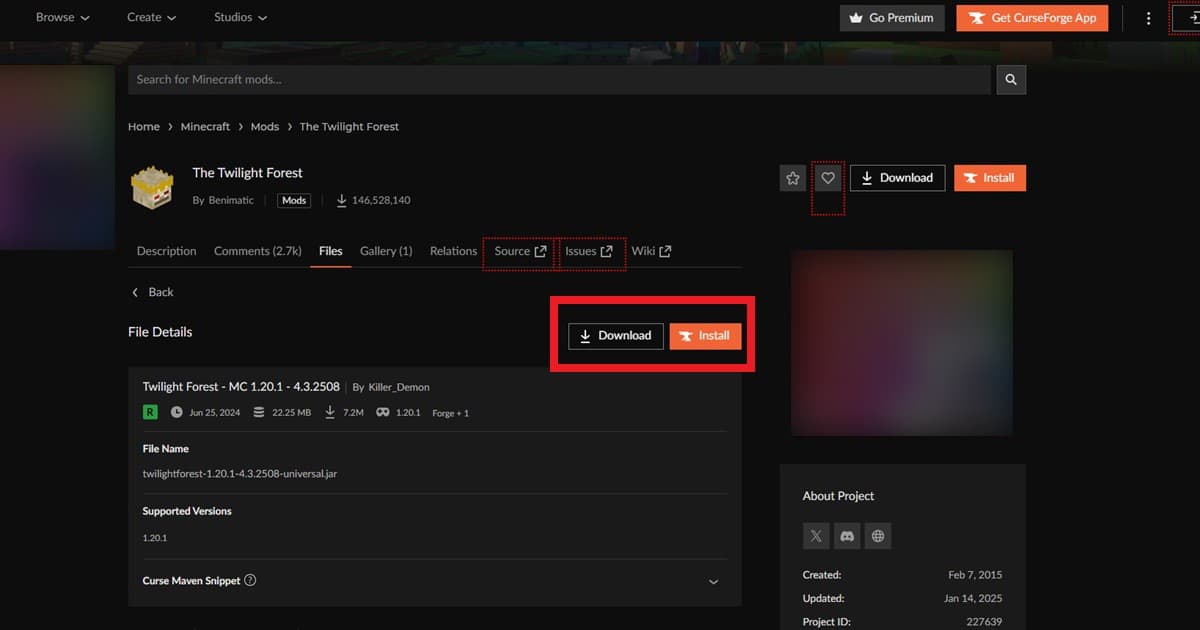Click the downloads icon beside 146,528,140
Screen dimensions: 1200x630
click(x=341, y=200)
